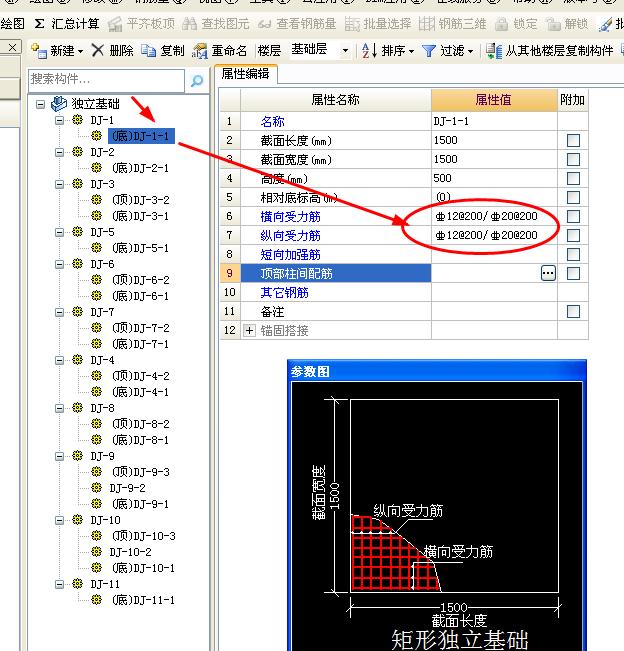Screen dimensions: 624x651
Task: Click the 锁定 lock icon
Action: point(502,24)
